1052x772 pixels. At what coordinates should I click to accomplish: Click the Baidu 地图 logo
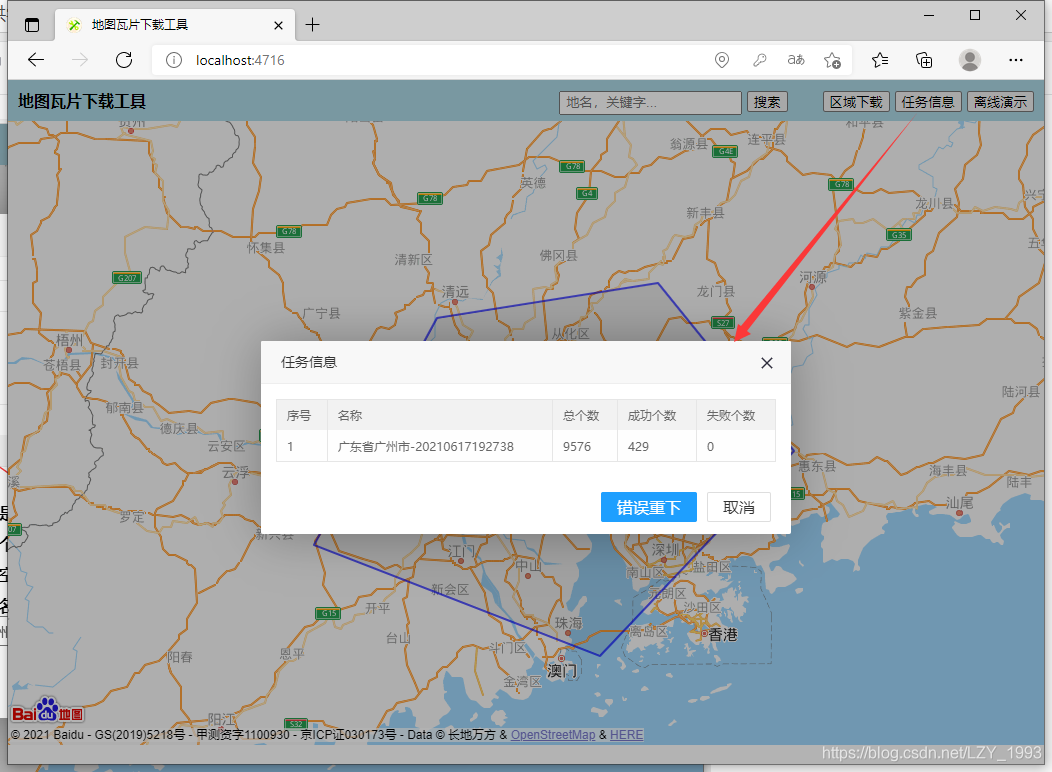(x=48, y=710)
